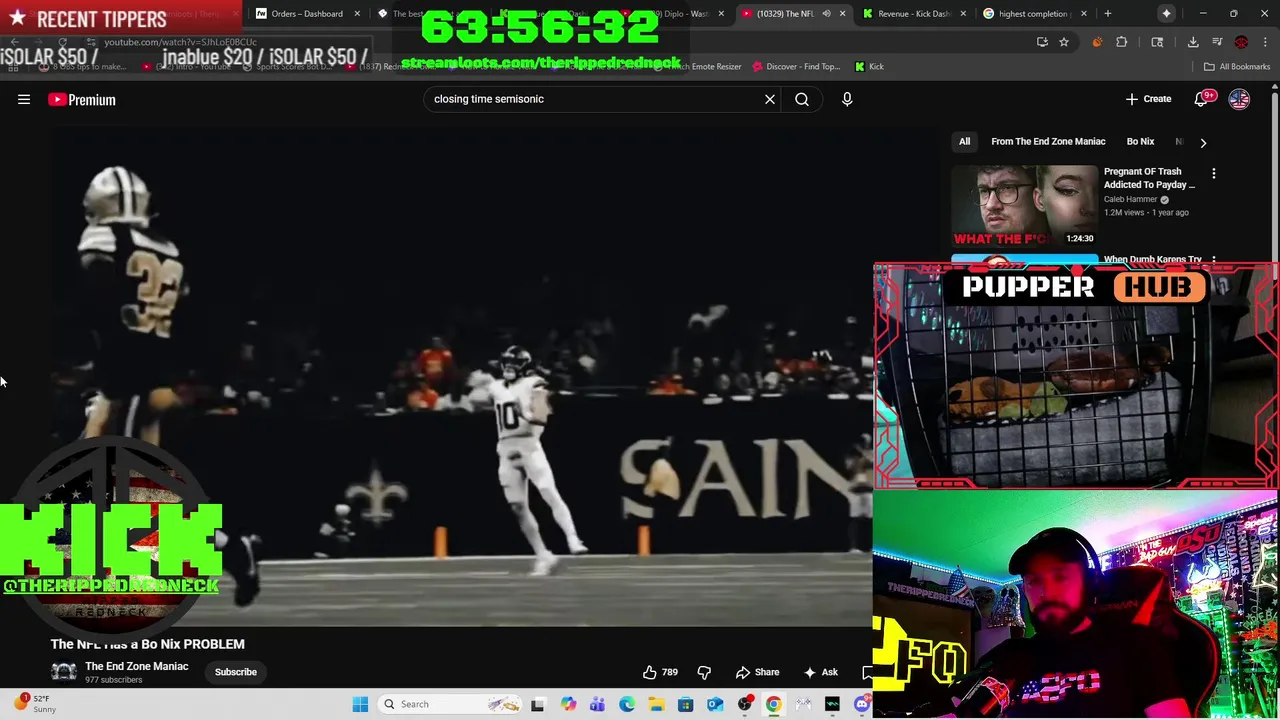This screenshot has height=720, width=1280.
Task: Open the Ask AI button
Action: pyautogui.click(x=821, y=672)
